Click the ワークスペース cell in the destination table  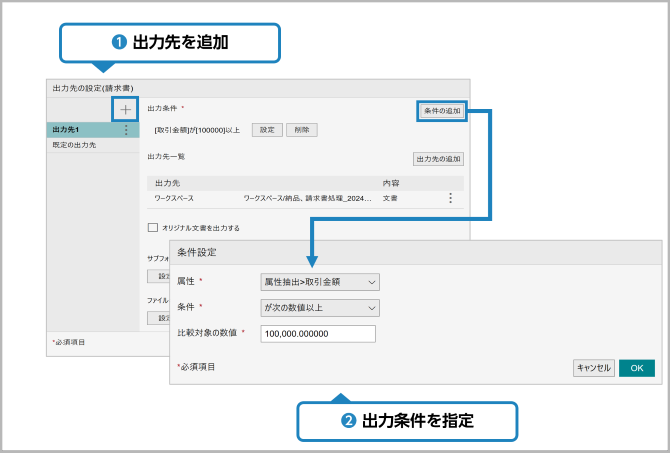click(x=174, y=198)
